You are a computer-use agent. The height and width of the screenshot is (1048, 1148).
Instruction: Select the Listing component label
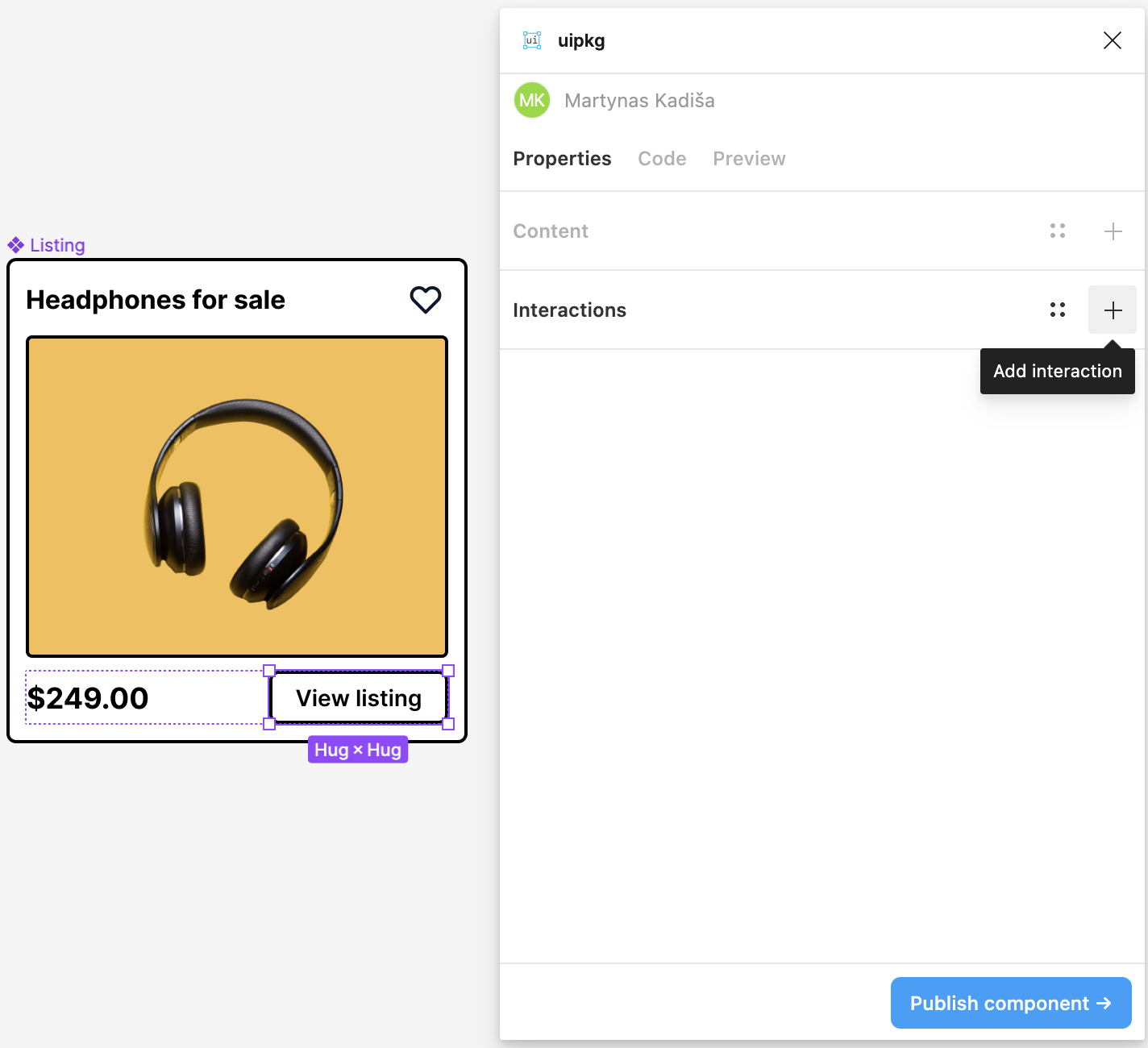[56, 245]
